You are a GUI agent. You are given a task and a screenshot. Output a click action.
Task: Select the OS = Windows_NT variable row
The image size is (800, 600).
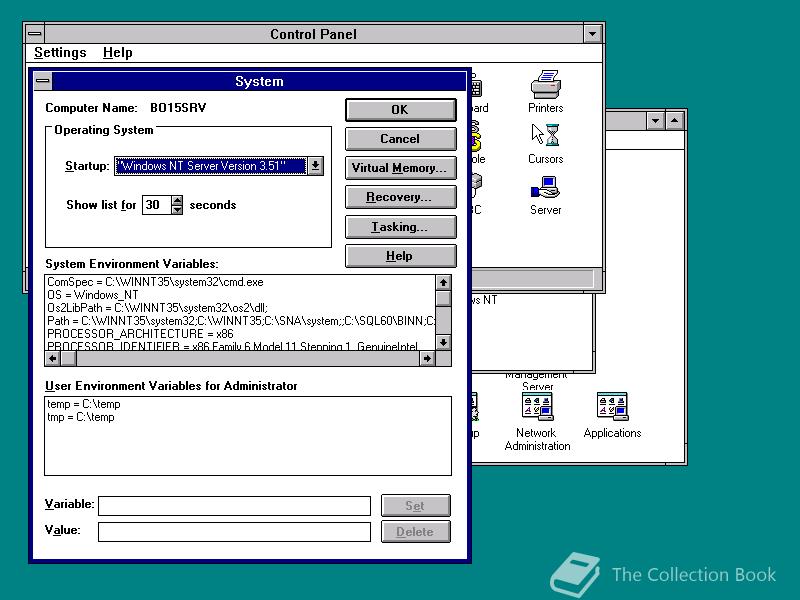click(x=240, y=295)
